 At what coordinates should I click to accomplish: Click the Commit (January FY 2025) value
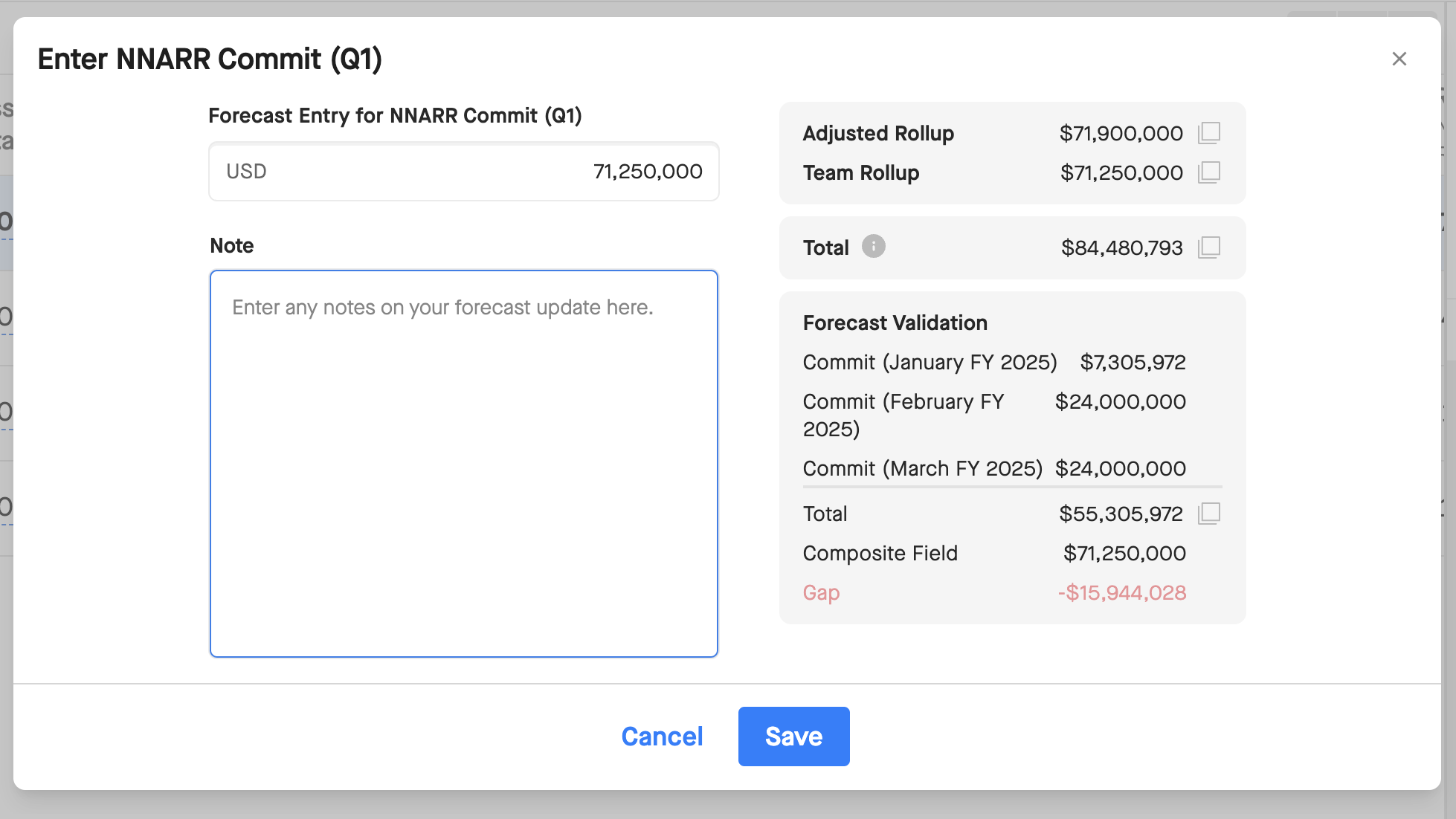coord(1133,362)
